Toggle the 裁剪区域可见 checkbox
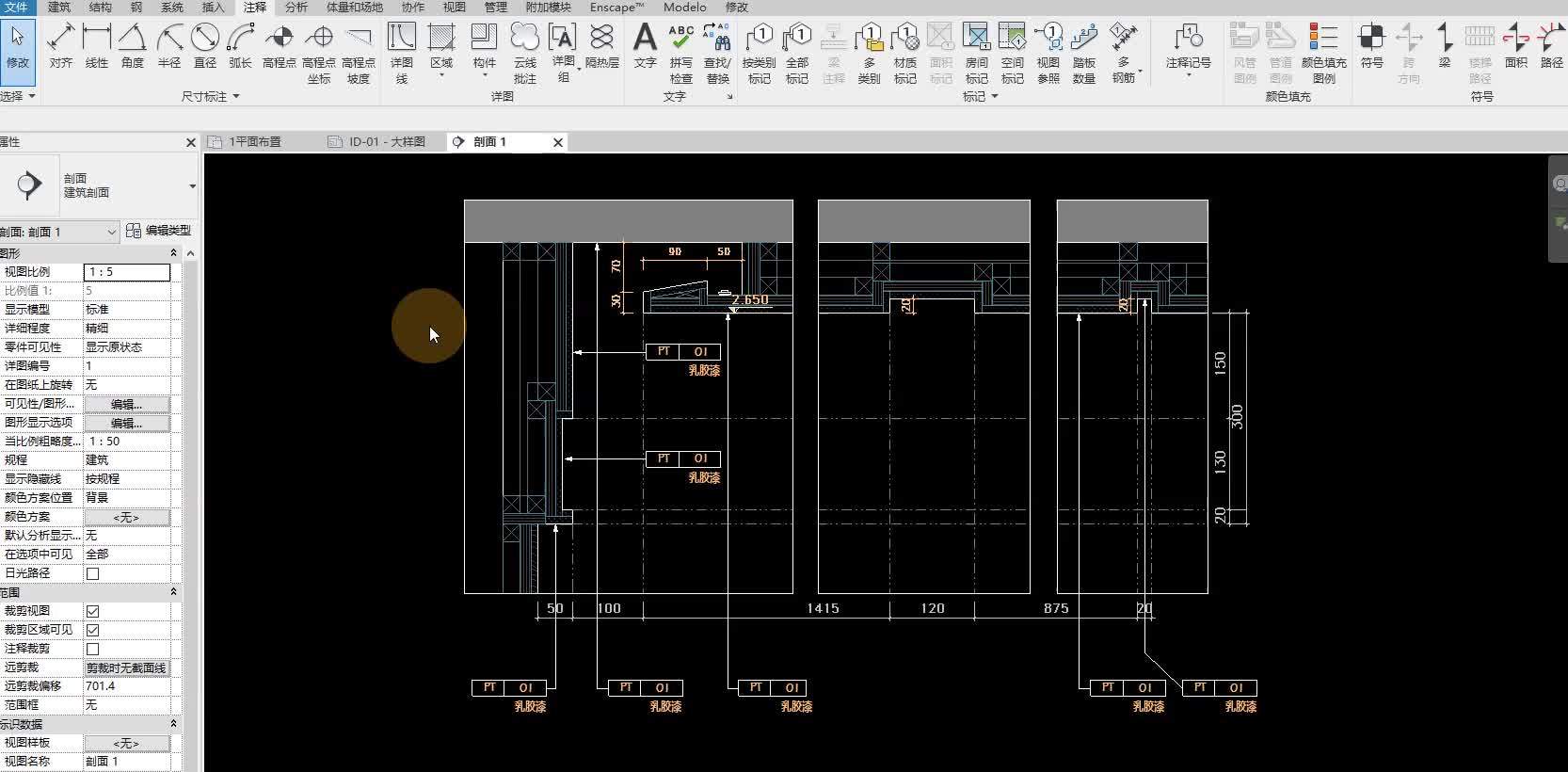Viewport: 1568px width, 772px height. pos(92,630)
